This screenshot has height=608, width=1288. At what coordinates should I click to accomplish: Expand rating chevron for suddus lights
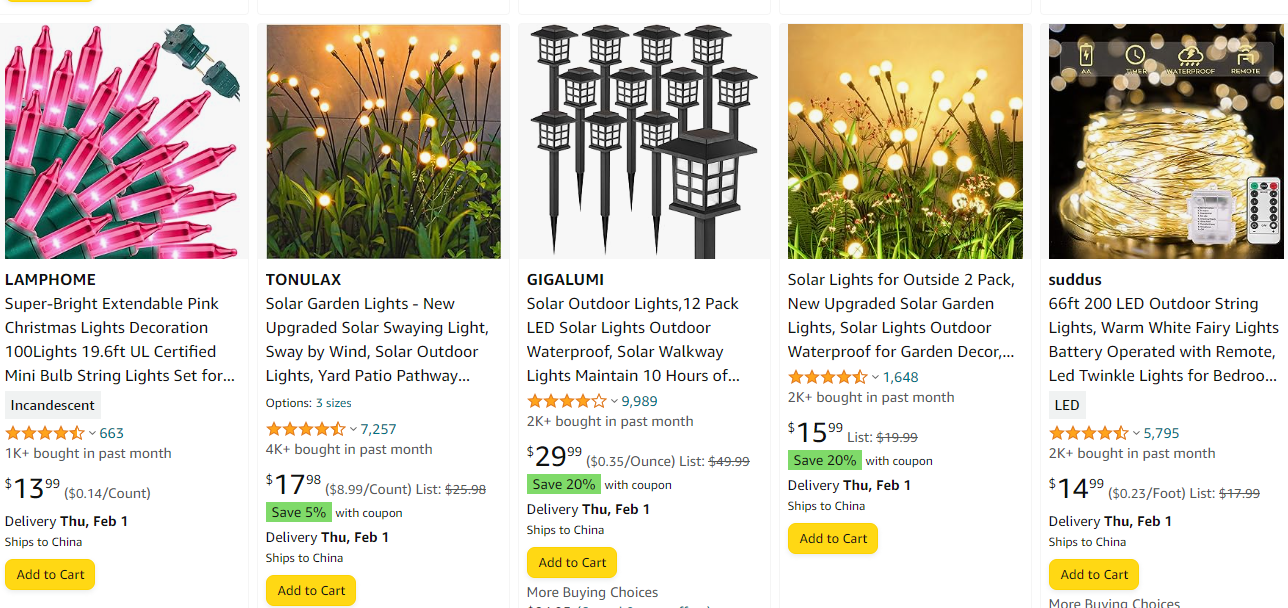coord(1136,433)
